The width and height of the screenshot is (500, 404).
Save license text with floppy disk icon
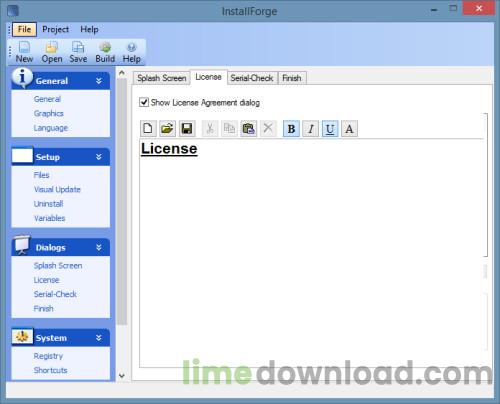187,128
